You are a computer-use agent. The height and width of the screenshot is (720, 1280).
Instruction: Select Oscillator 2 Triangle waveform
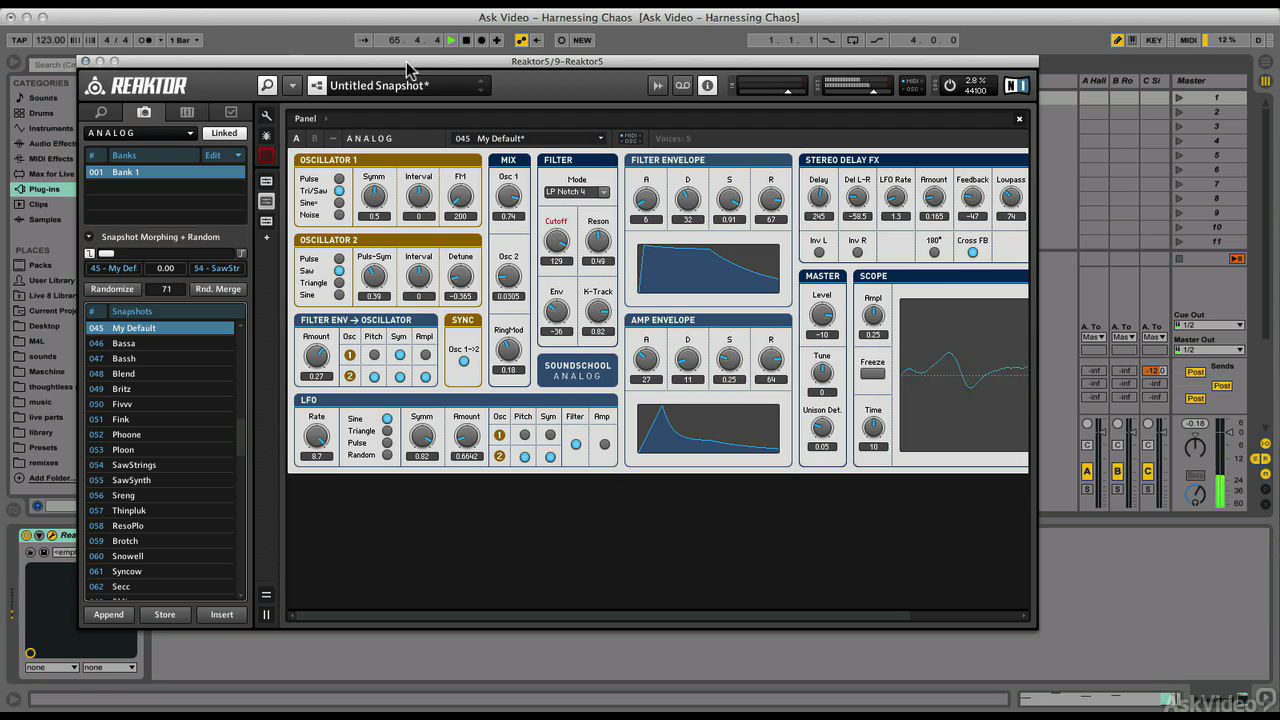pyautogui.click(x=339, y=283)
